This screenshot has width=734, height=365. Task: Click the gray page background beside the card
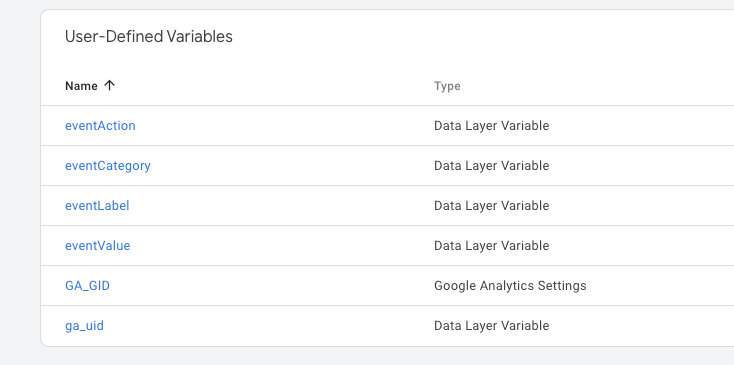point(20,187)
